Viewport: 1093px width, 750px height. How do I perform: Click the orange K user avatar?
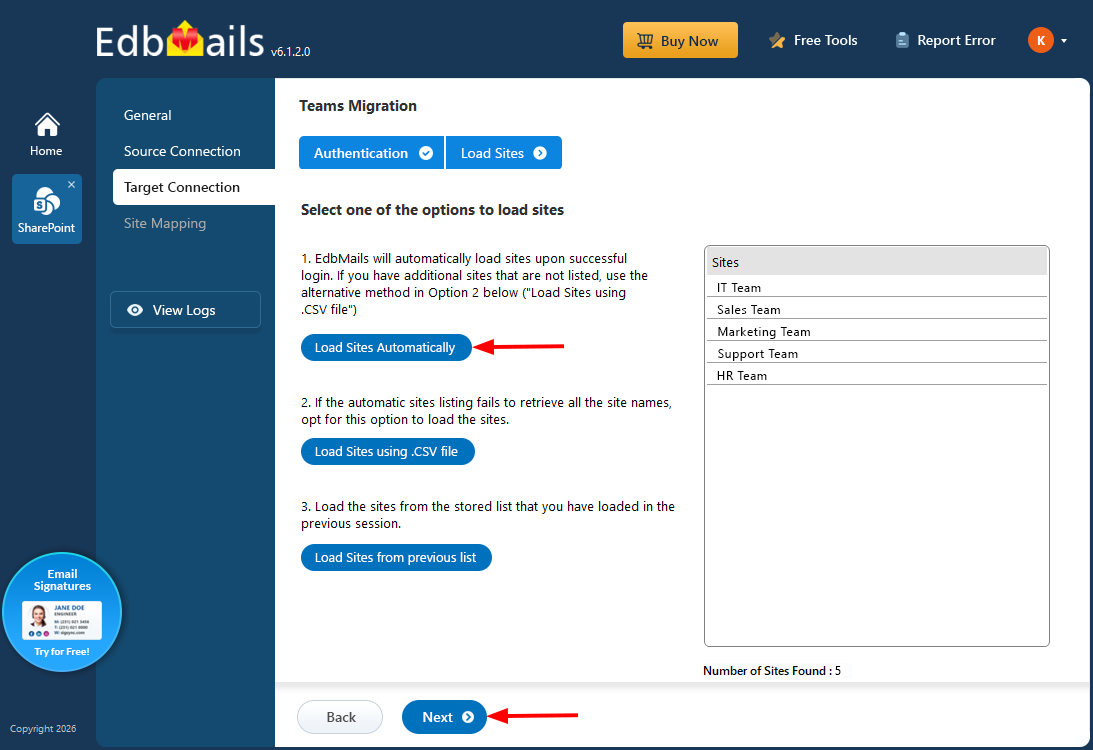point(1041,40)
